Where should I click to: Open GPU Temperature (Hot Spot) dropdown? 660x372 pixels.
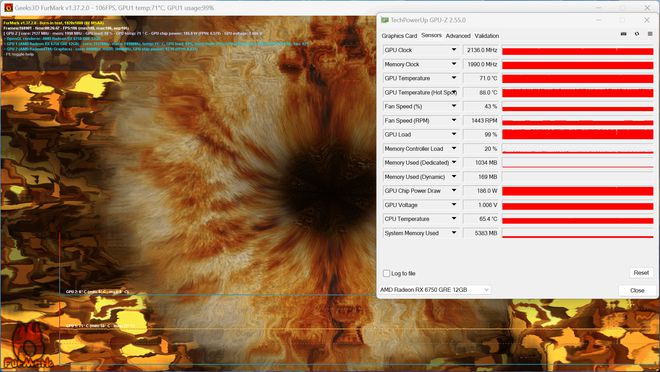(454, 92)
